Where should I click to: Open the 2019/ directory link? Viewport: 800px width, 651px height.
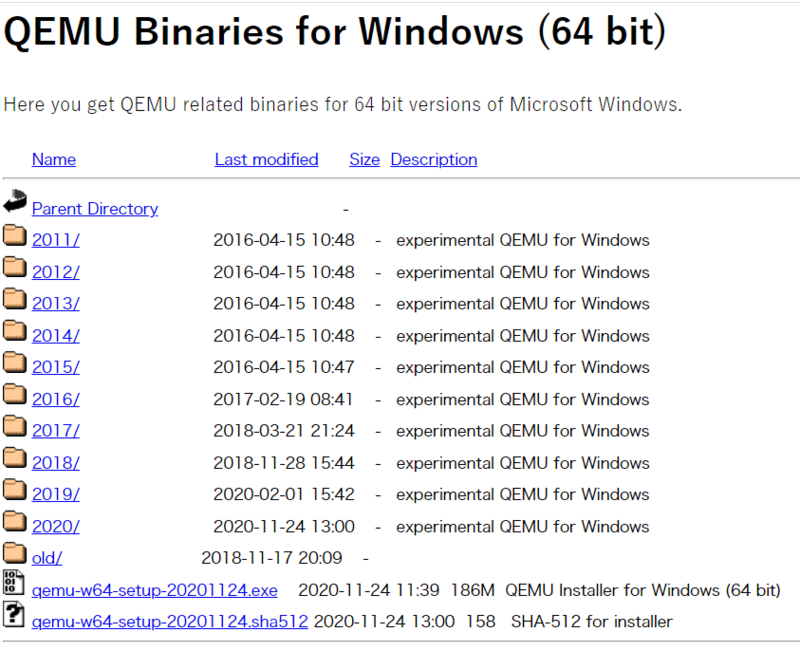click(x=56, y=494)
